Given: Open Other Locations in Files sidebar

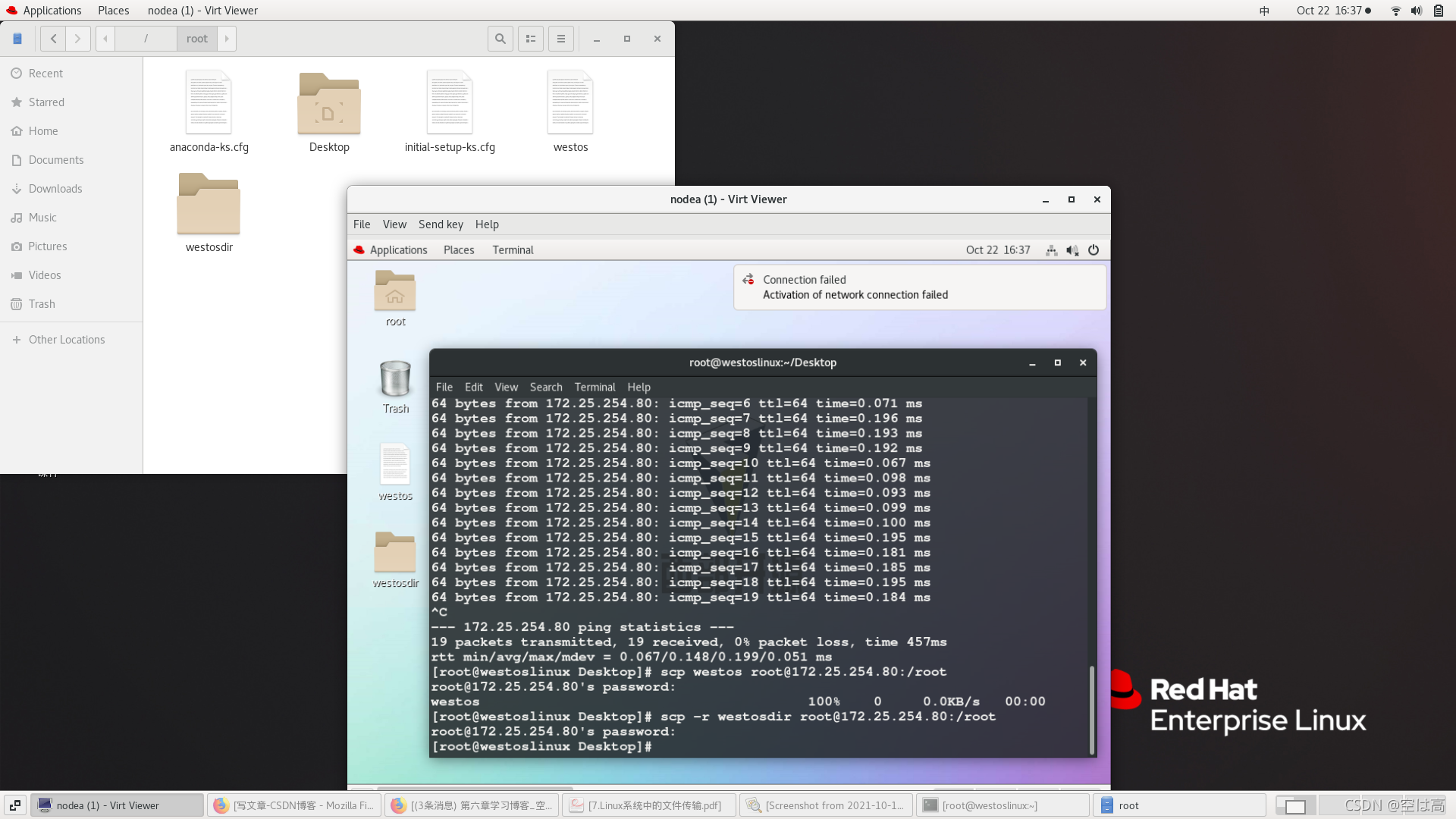Looking at the screenshot, I should (71, 340).
